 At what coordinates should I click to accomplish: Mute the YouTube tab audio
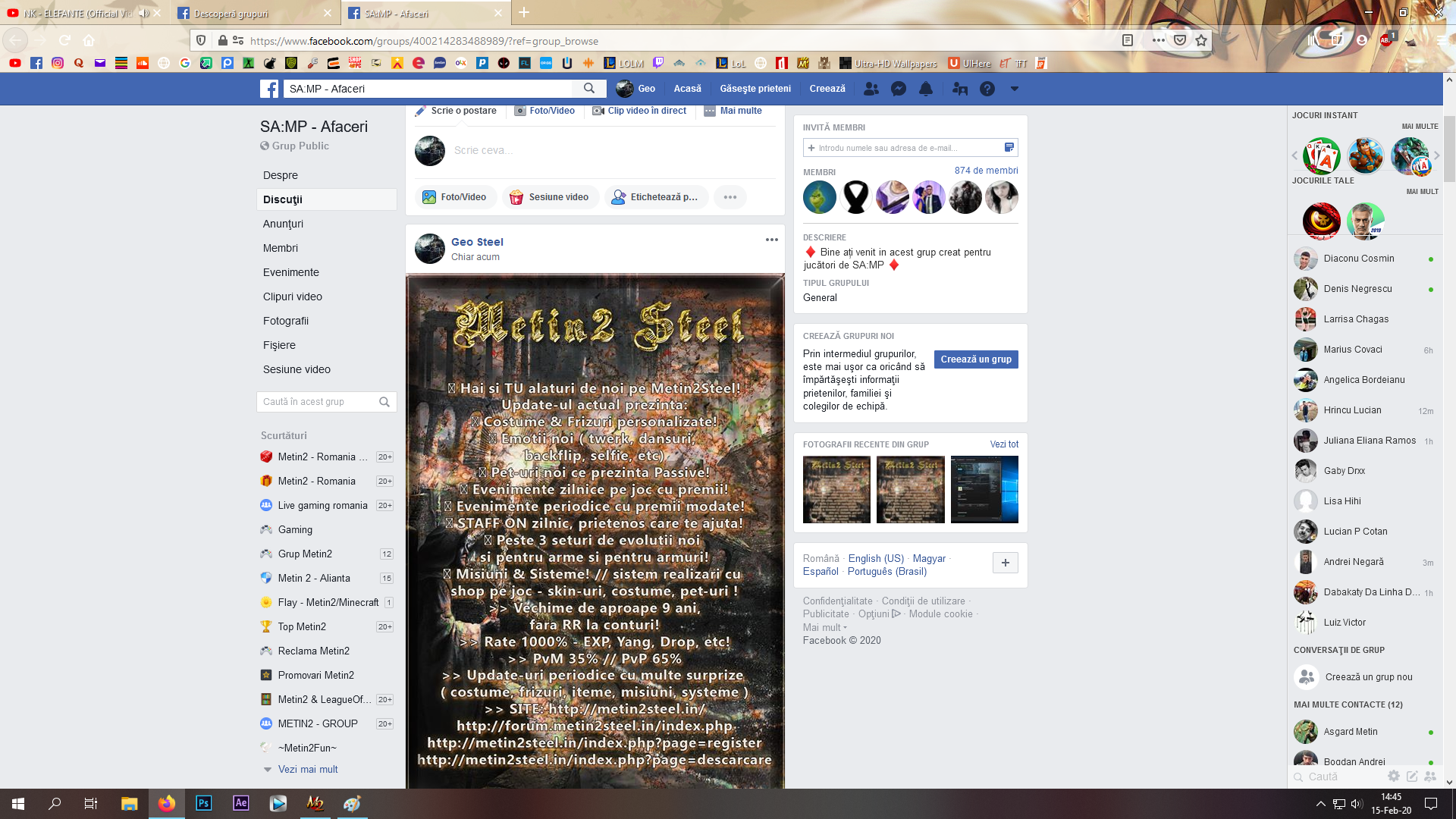[x=143, y=14]
